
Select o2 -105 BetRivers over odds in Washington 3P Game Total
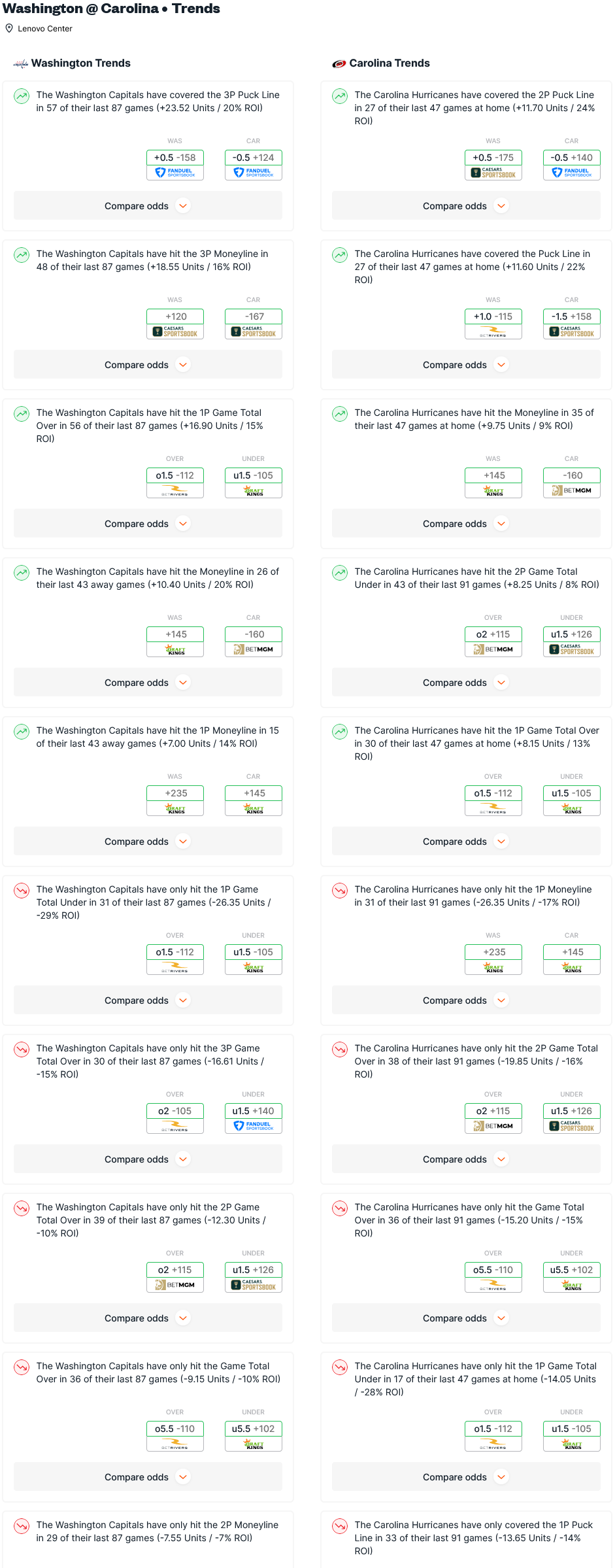(x=175, y=1118)
